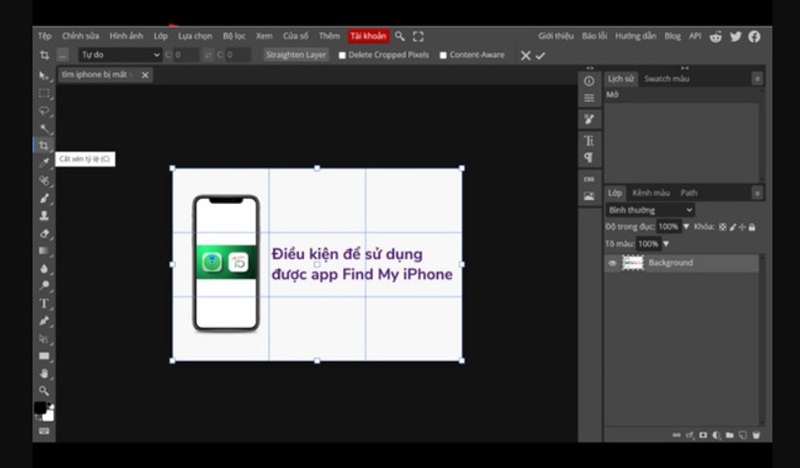Open the Chỉnh sửa menu

(x=81, y=36)
